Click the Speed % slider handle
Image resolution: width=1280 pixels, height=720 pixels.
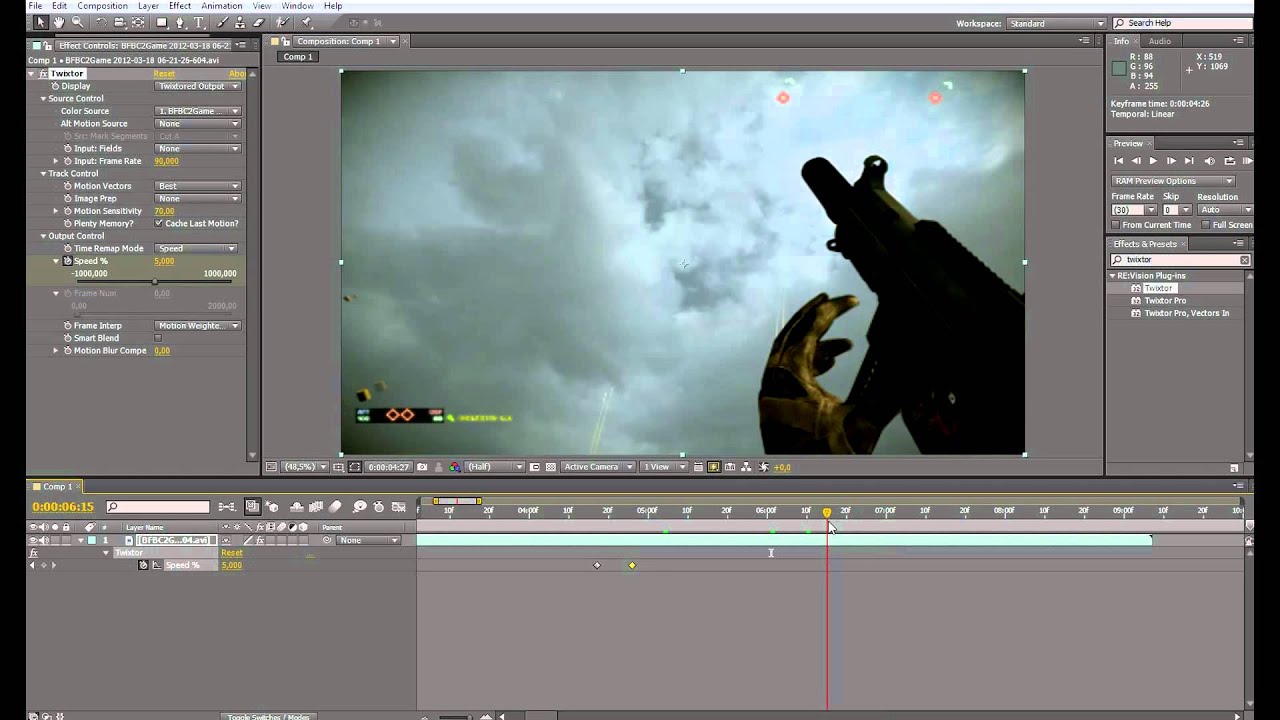pyautogui.click(x=154, y=282)
